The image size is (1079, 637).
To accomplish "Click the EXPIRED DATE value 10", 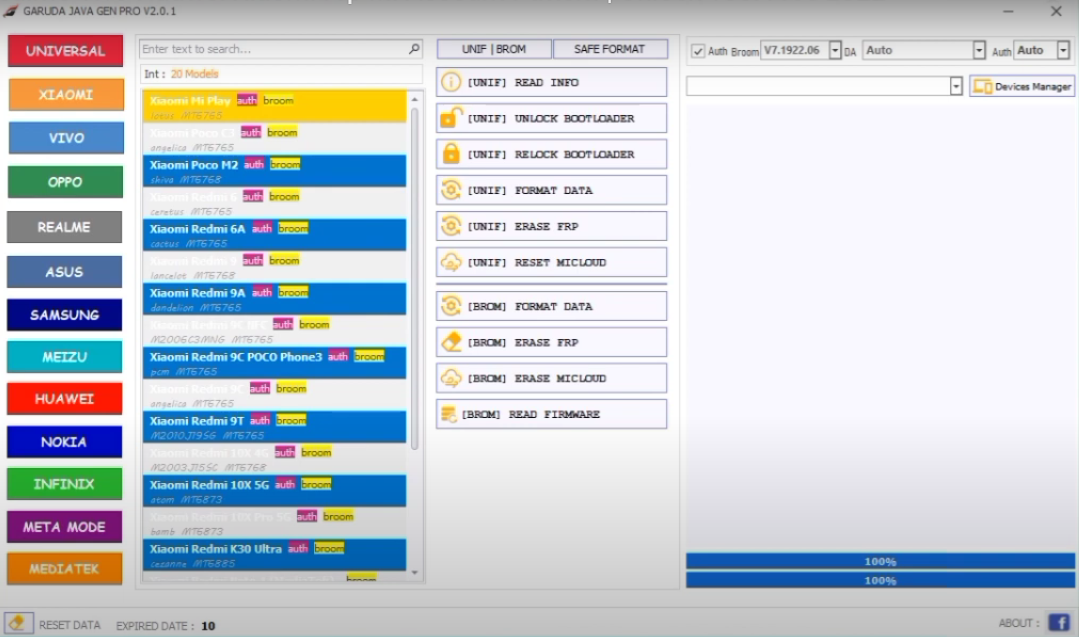I will click(208, 626).
